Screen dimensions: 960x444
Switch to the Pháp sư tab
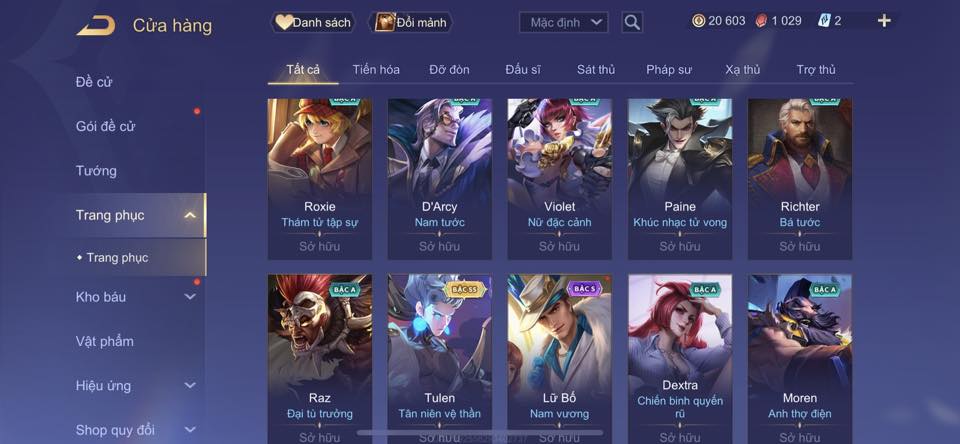point(669,70)
